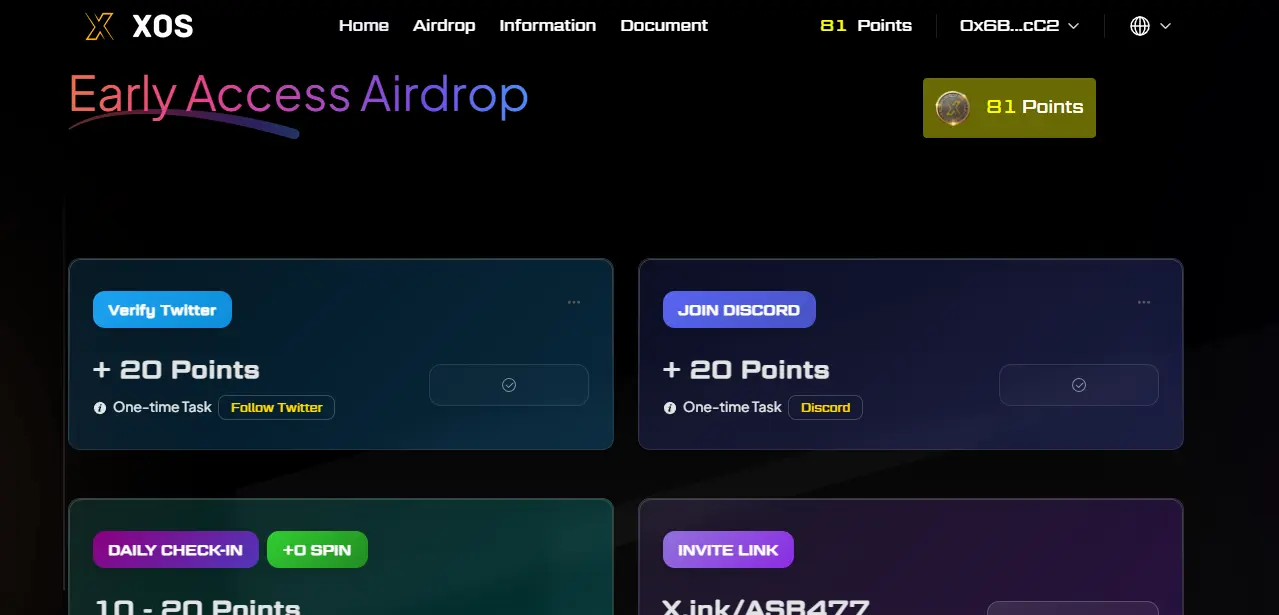Click the Verify Twitter button
The image size is (1279, 615).
click(162, 310)
